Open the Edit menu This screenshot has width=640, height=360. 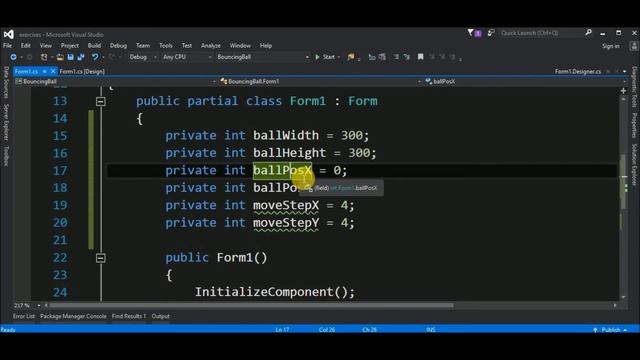(25, 46)
